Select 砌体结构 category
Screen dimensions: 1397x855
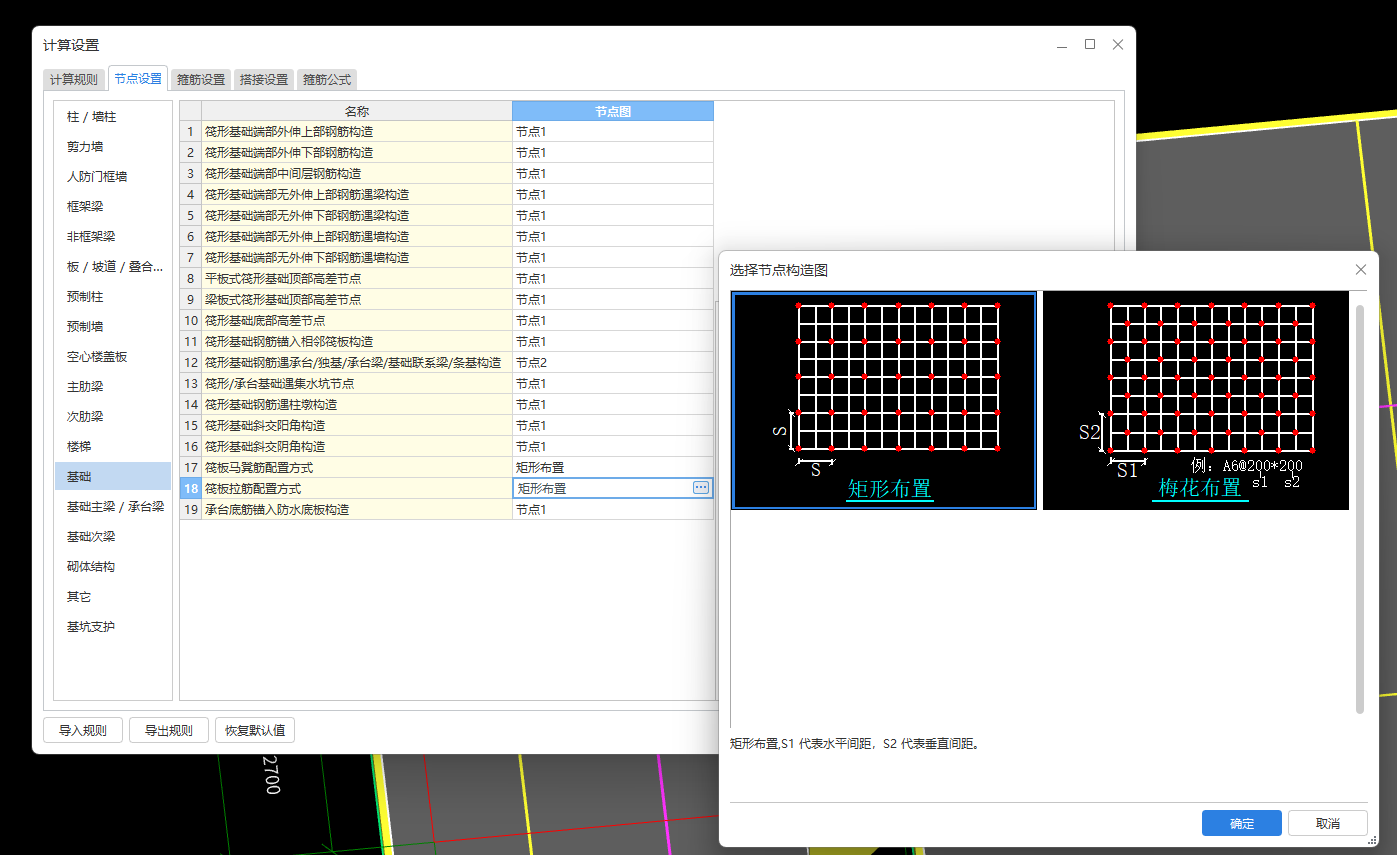click(113, 567)
